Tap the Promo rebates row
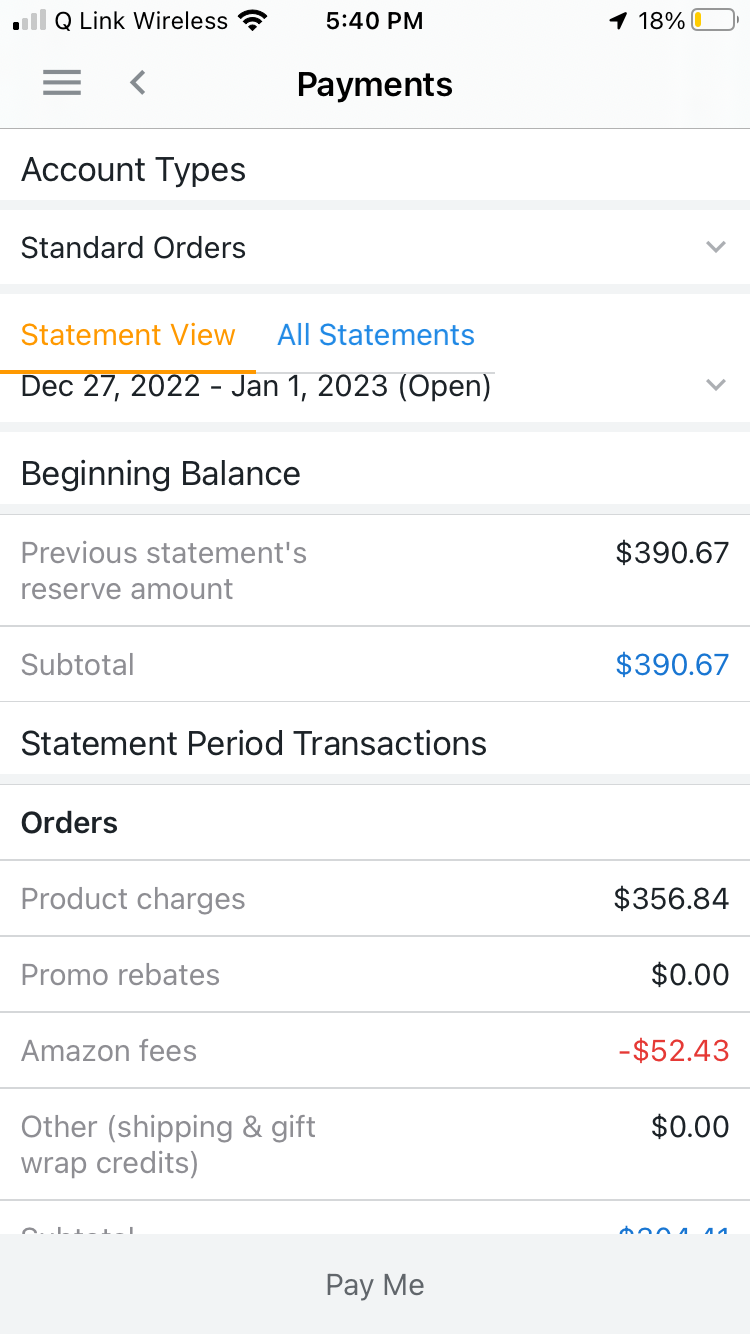Image resolution: width=750 pixels, height=1334 pixels. [x=375, y=974]
